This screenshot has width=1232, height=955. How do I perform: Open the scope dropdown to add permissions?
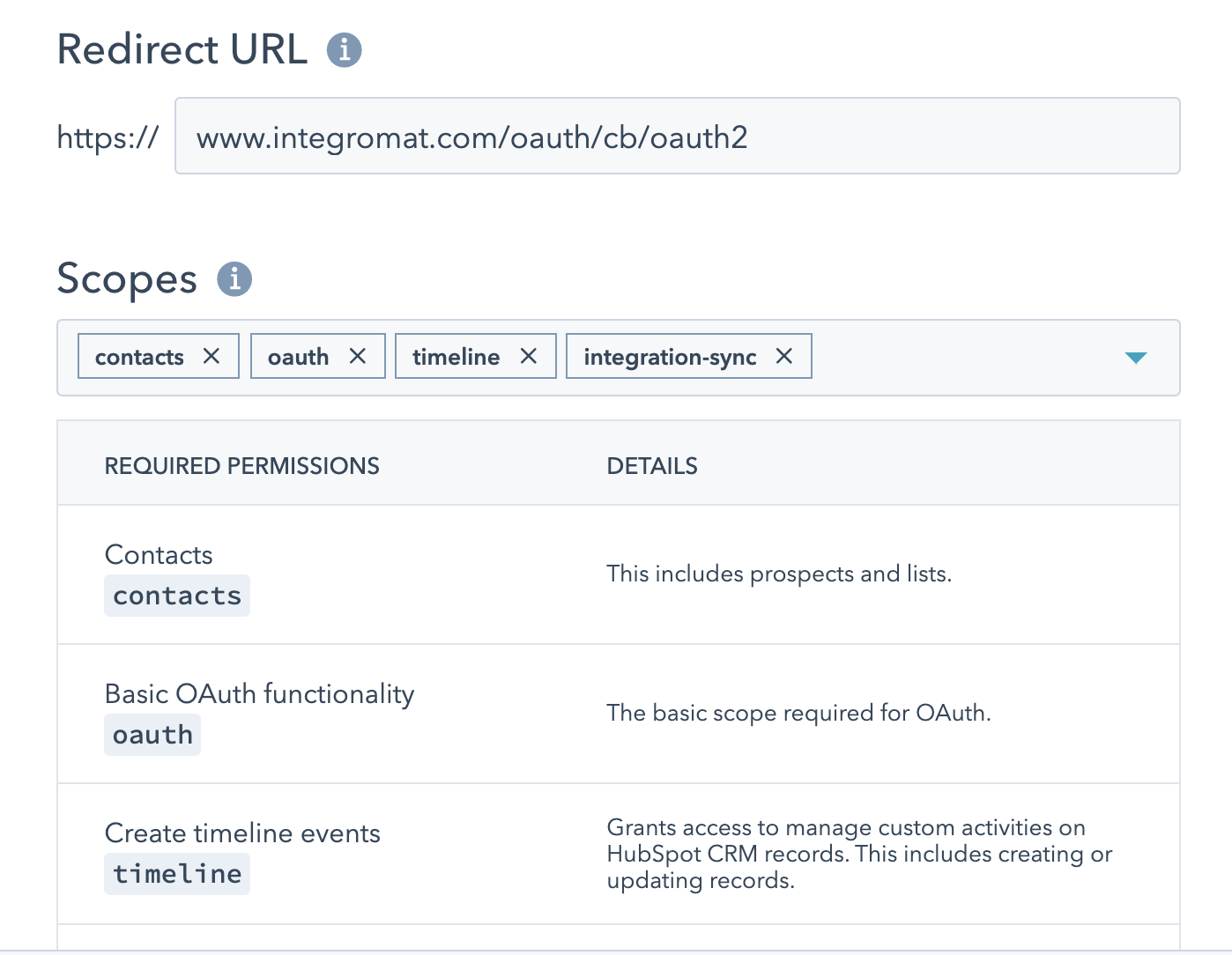click(1136, 359)
